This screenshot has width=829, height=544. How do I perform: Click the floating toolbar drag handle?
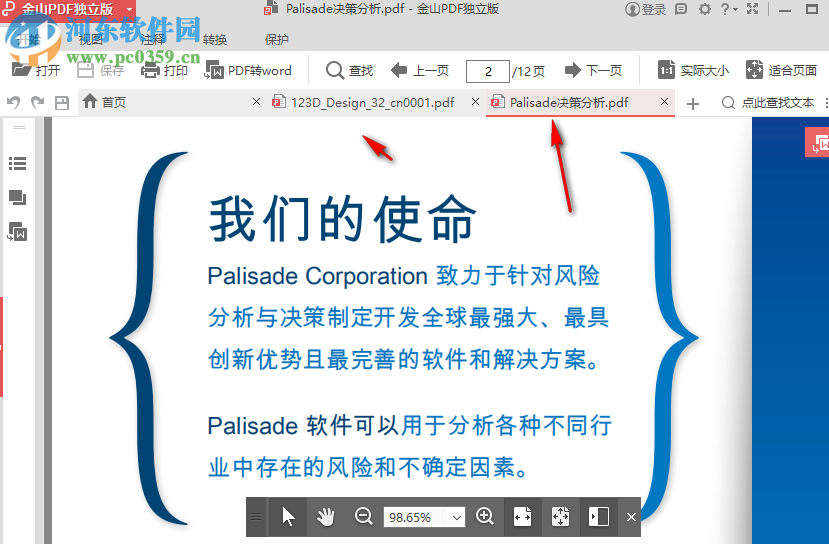tap(256, 517)
